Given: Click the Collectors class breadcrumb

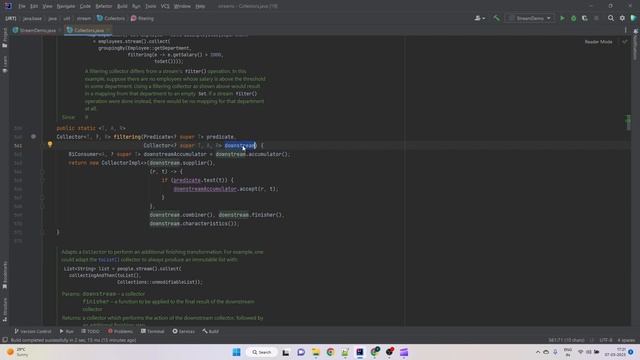Looking at the screenshot, I should 111,18.
